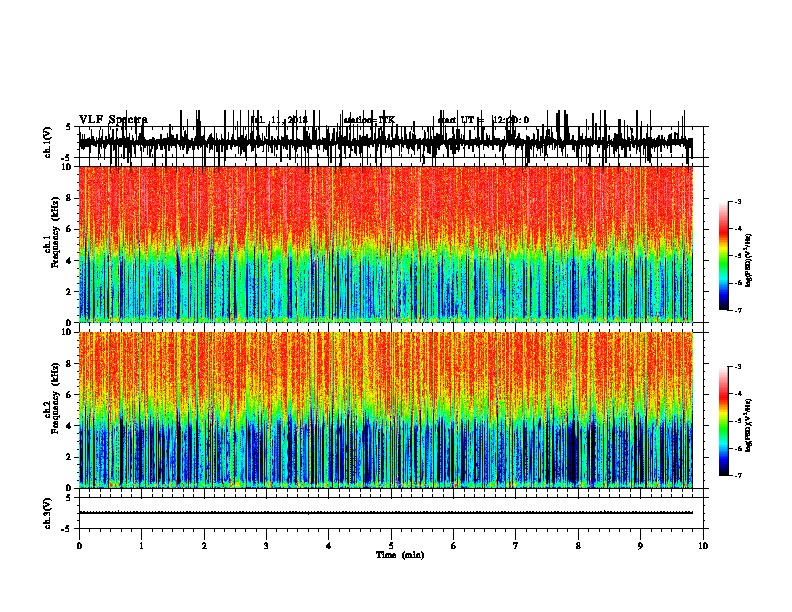Click the ch.1 spectrogram color scale bar
The image size is (792, 612).
723,256
